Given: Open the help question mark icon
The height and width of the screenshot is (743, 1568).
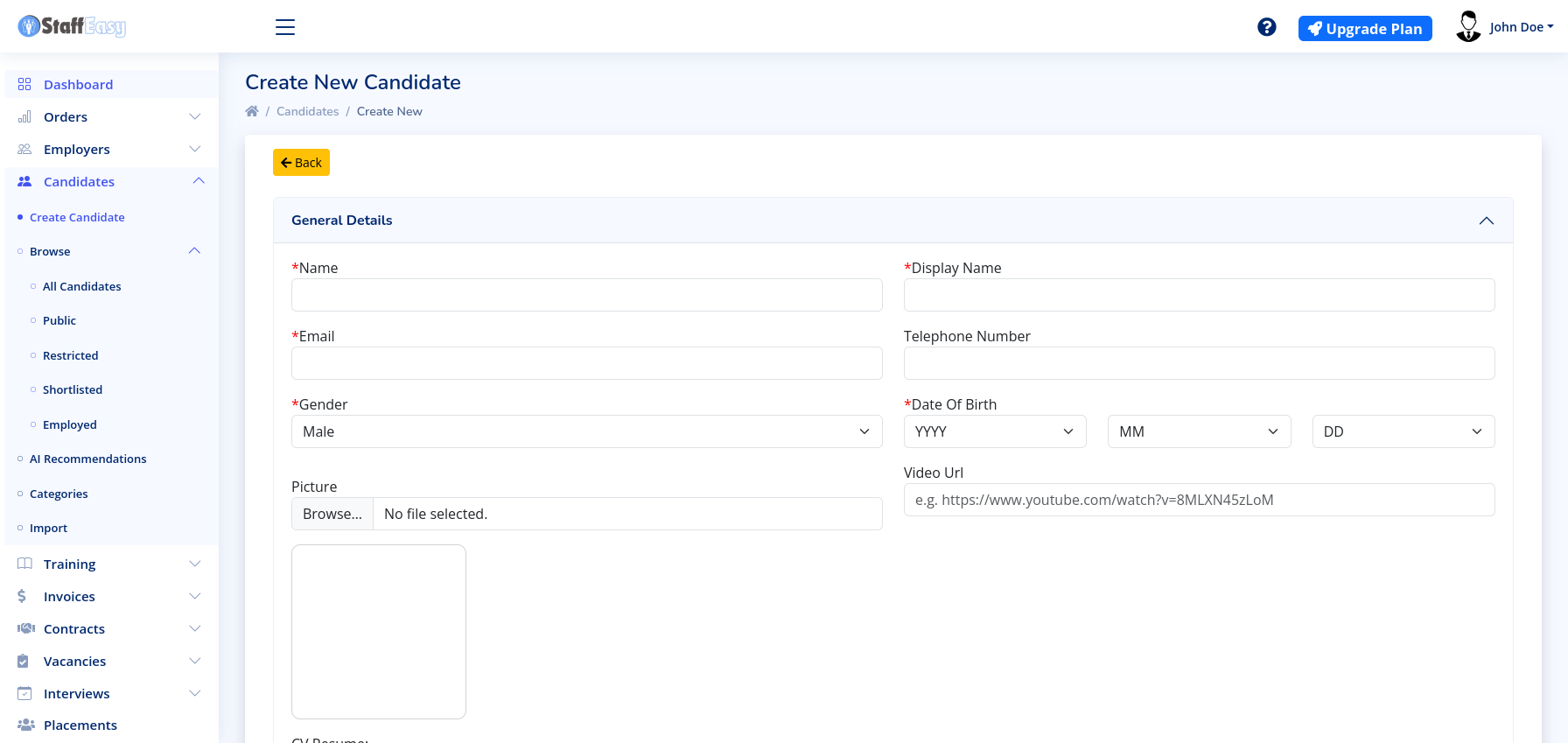Looking at the screenshot, I should [1266, 27].
